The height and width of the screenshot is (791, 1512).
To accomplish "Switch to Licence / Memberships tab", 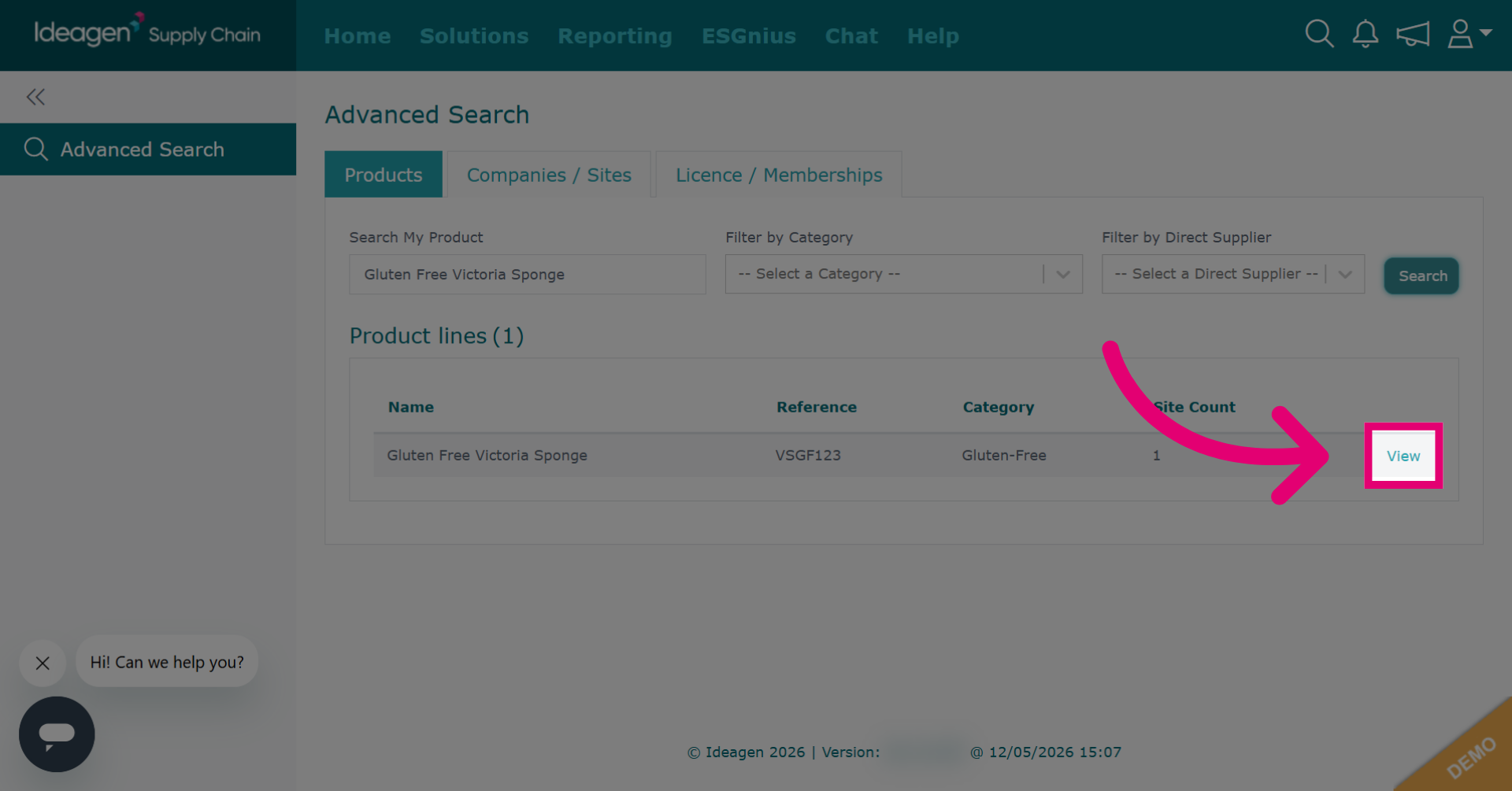I will click(x=779, y=175).
